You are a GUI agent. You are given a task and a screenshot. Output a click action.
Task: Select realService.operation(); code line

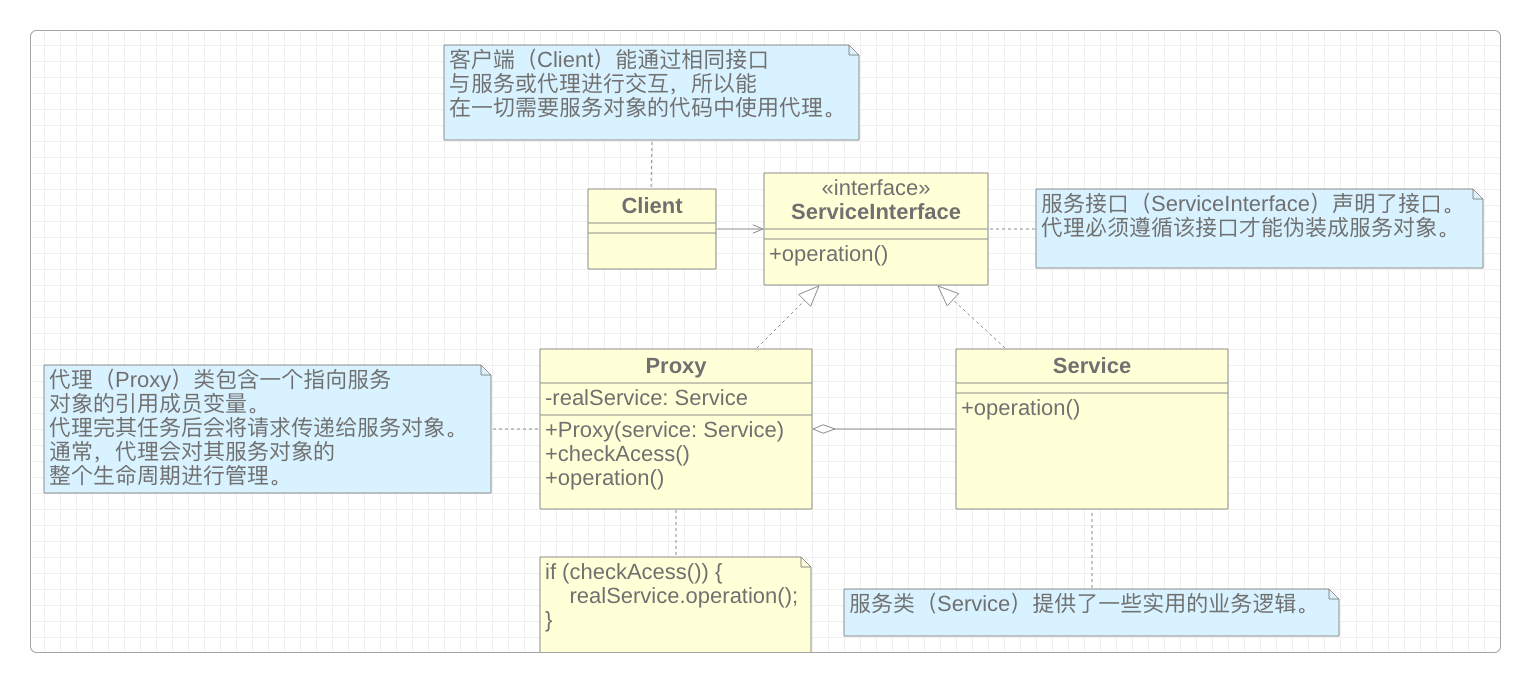684,596
